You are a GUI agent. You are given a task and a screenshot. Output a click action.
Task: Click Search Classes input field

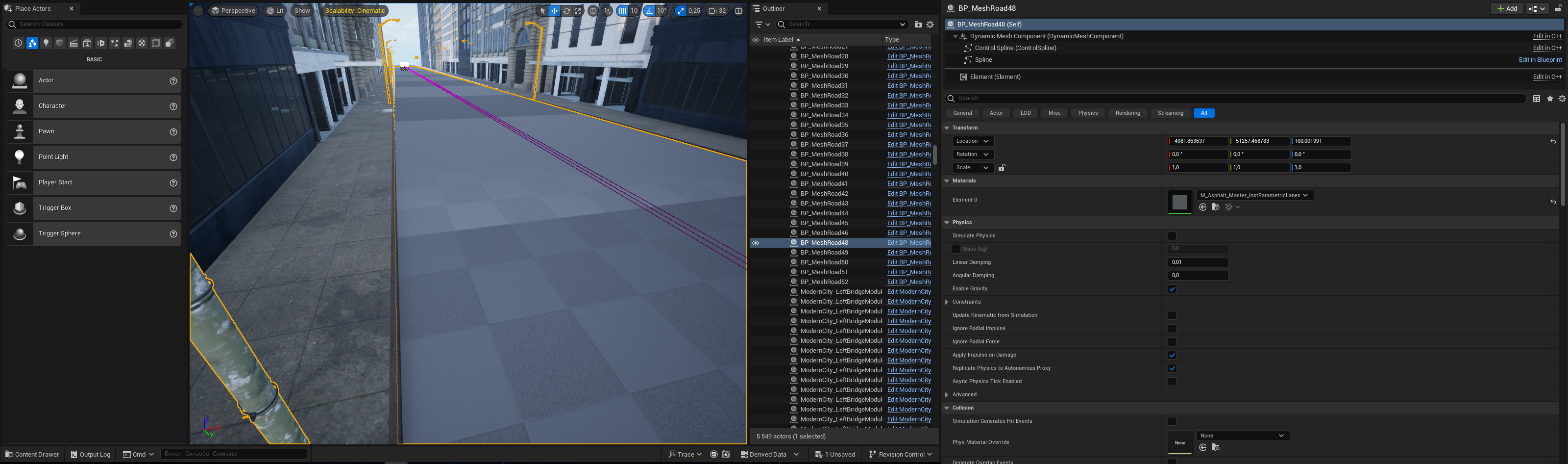click(95, 25)
